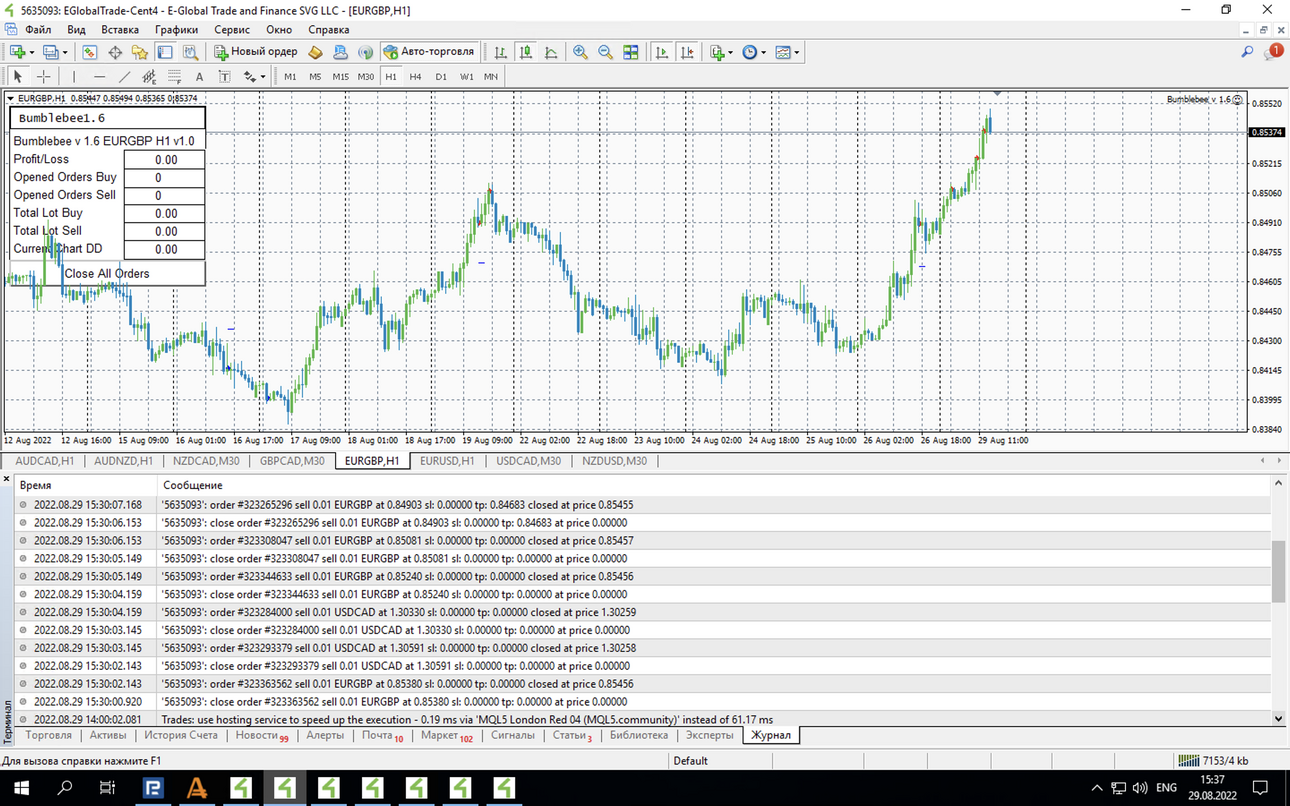The width and height of the screenshot is (1290, 806).
Task: Click the zoom in magnifier icon
Action: pyautogui.click(x=580, y=52)
